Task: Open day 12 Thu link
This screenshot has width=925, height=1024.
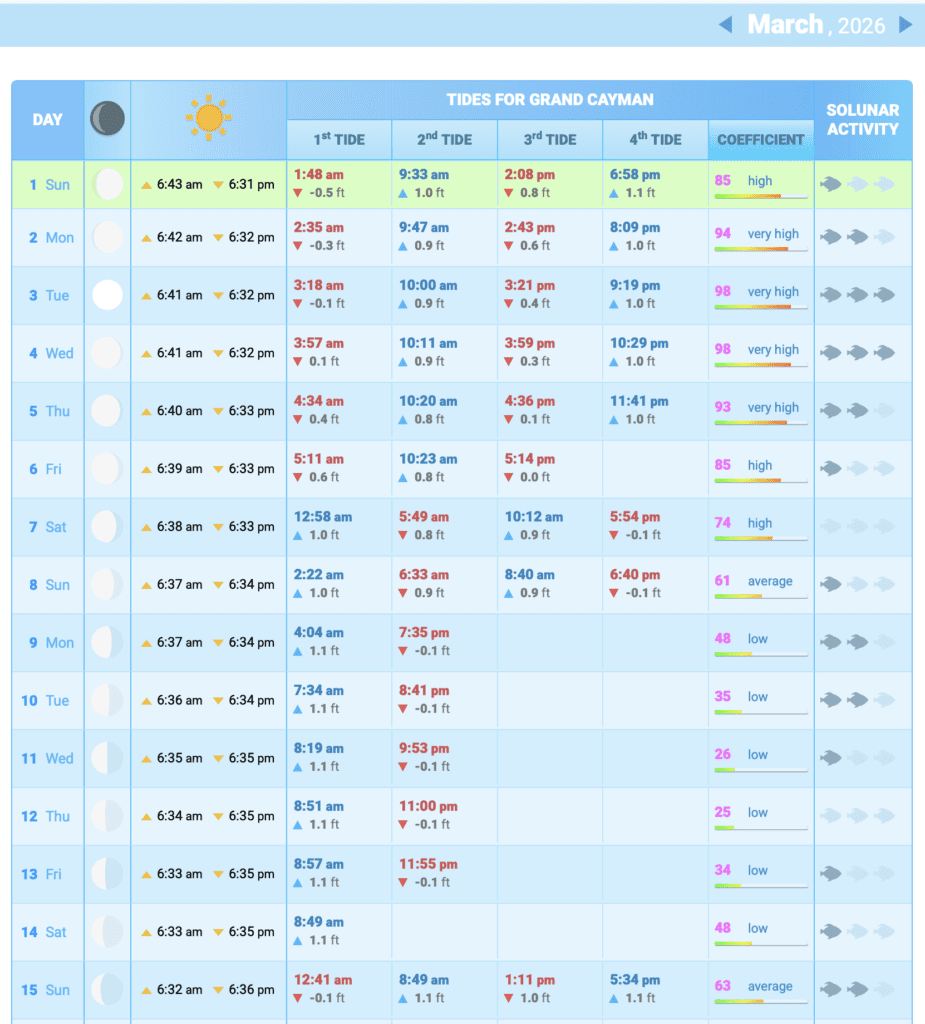Action: (47, 816)
